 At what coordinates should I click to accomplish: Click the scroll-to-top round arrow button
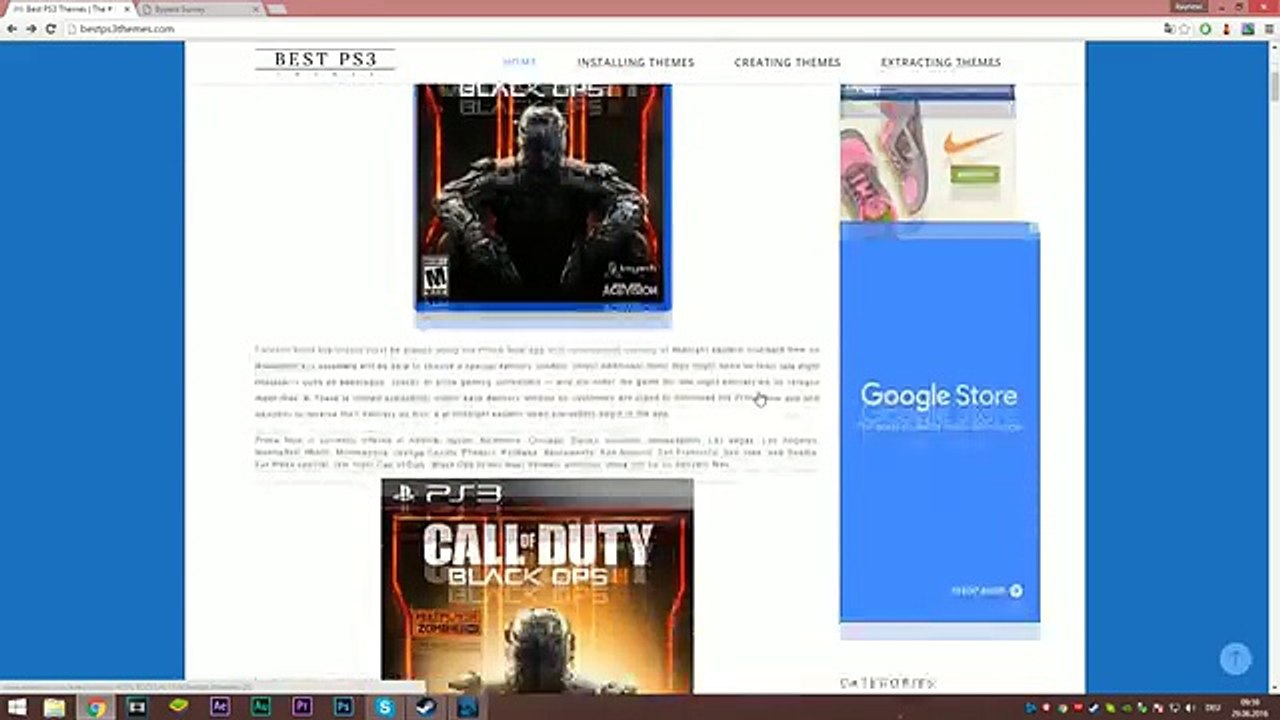click(1236, 658)
